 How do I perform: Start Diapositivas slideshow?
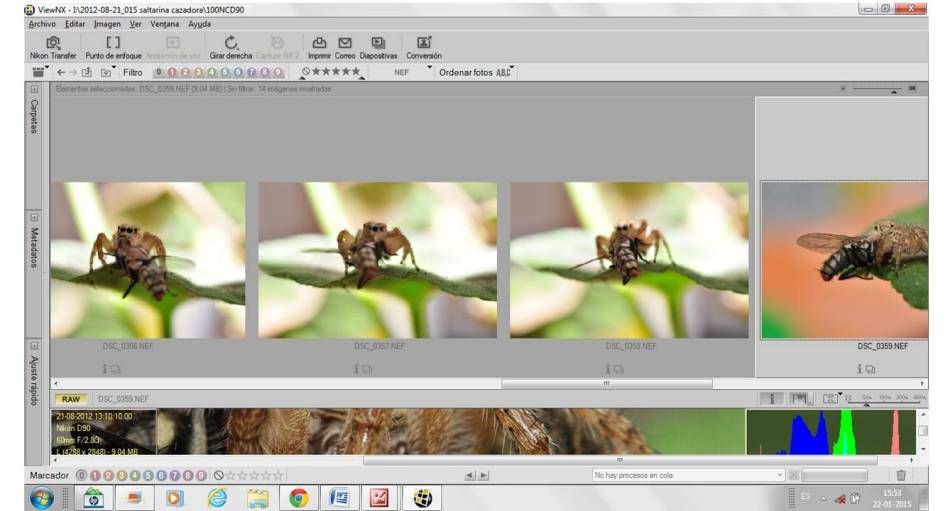pos(378,47)
